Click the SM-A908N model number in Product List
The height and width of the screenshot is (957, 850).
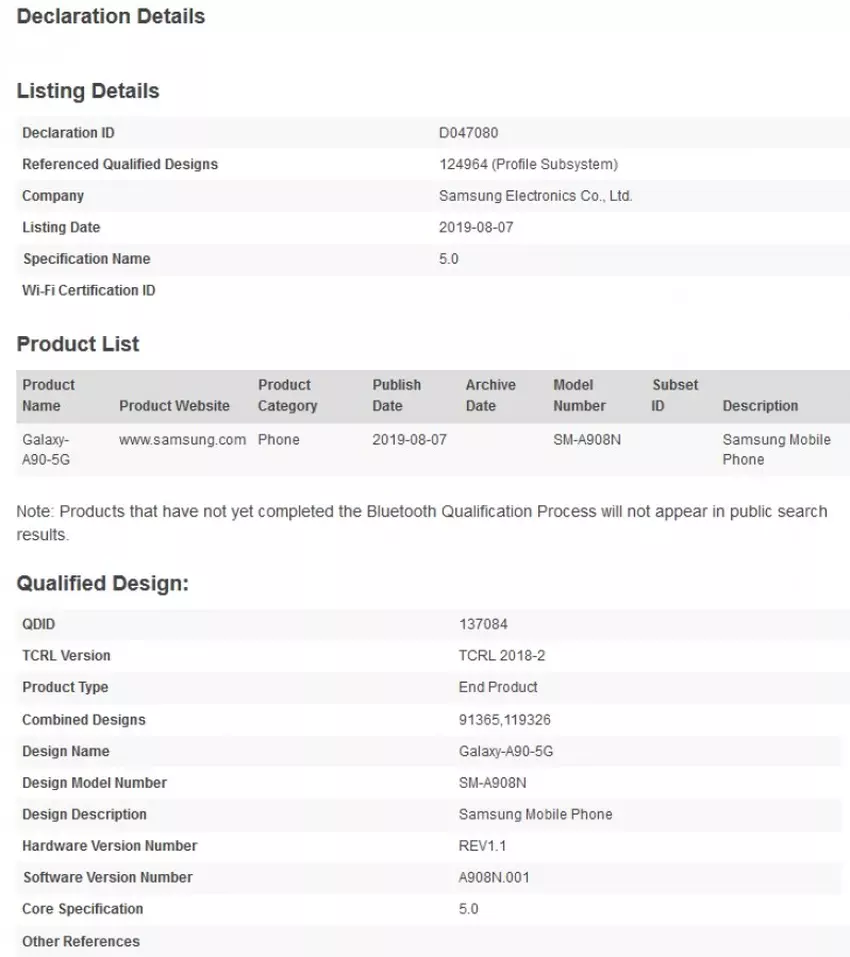coord(587,439)
